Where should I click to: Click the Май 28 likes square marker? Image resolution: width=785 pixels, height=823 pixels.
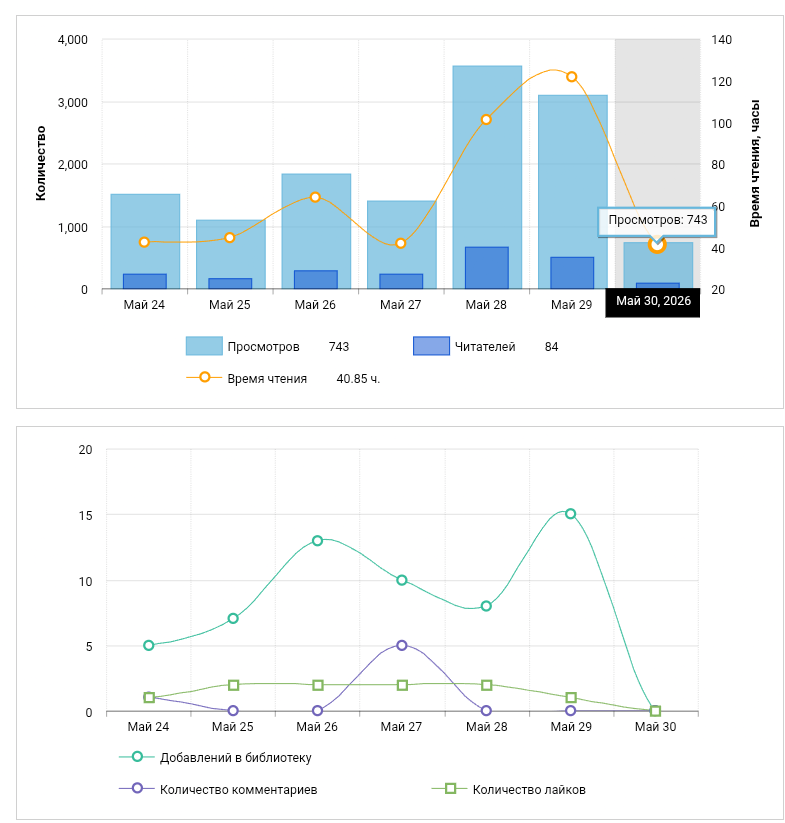click(486, 685)
